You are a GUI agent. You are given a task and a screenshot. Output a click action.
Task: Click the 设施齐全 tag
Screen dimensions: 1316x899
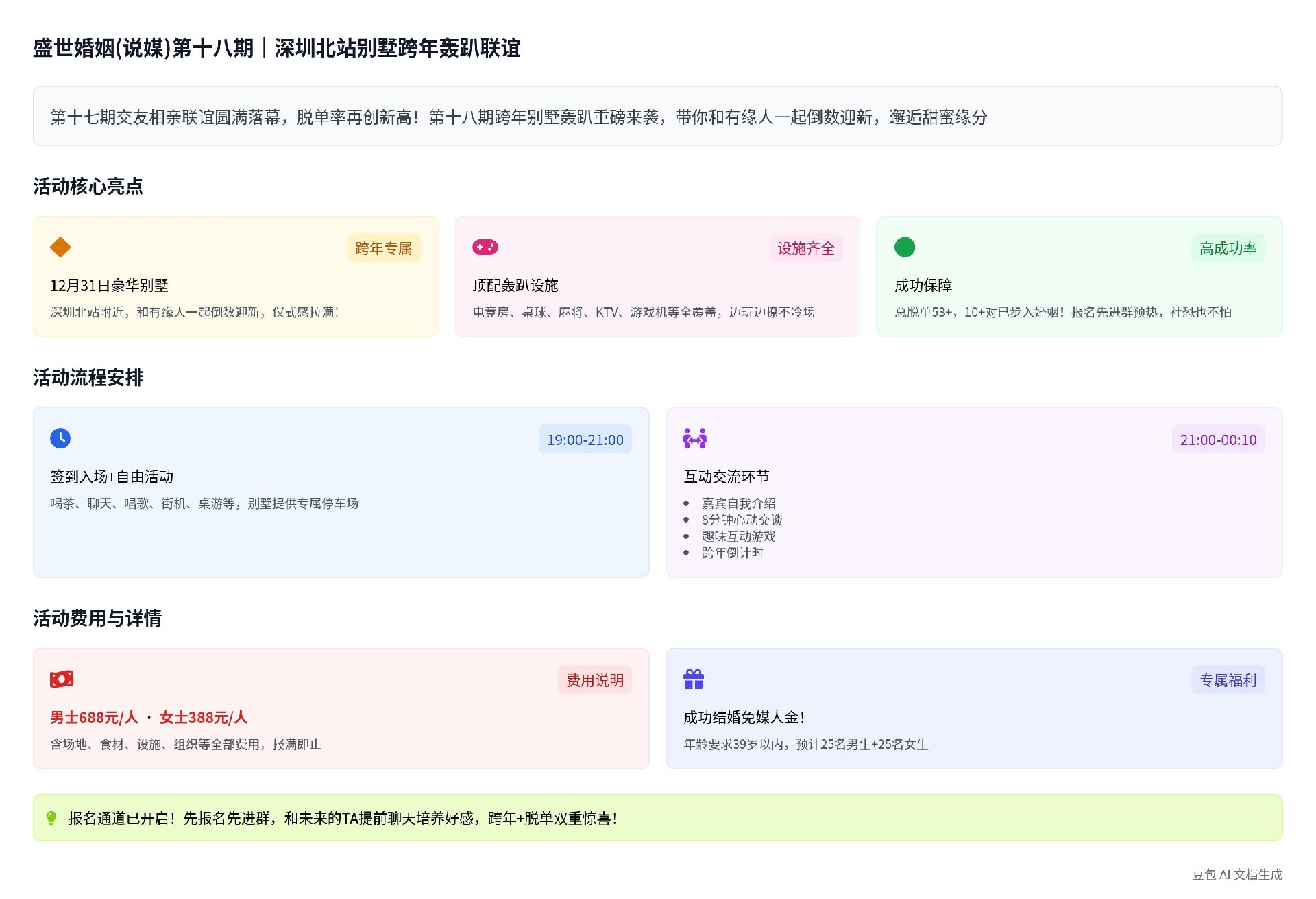coord(805,248)
